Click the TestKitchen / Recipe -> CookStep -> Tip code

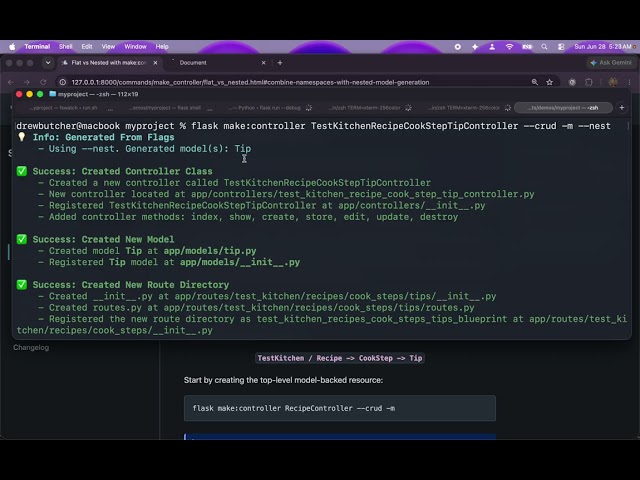coord(340,358)
